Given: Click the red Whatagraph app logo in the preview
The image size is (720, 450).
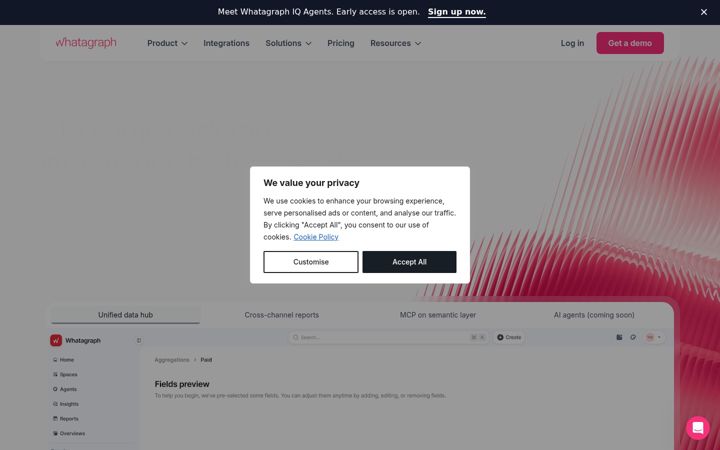Looking at the screenshot, I should 56,340.
